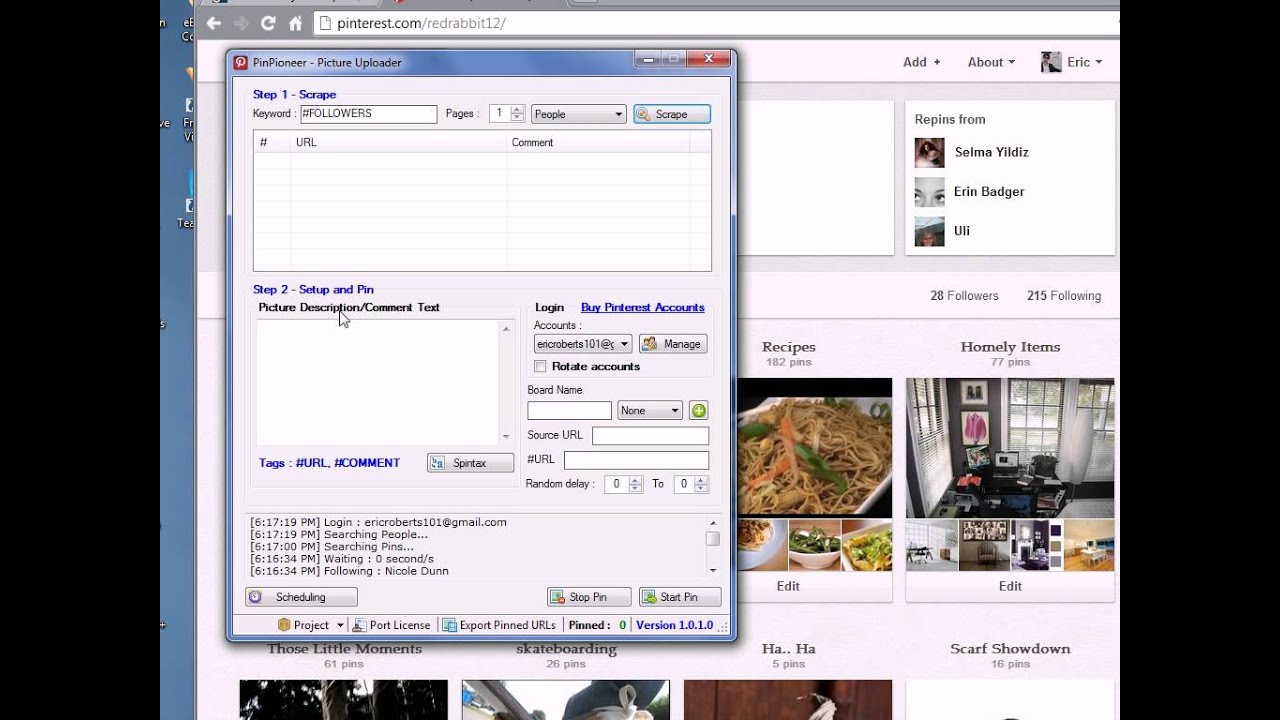Click the Scrape button
1280x720 pixels.
pos(672,114)
